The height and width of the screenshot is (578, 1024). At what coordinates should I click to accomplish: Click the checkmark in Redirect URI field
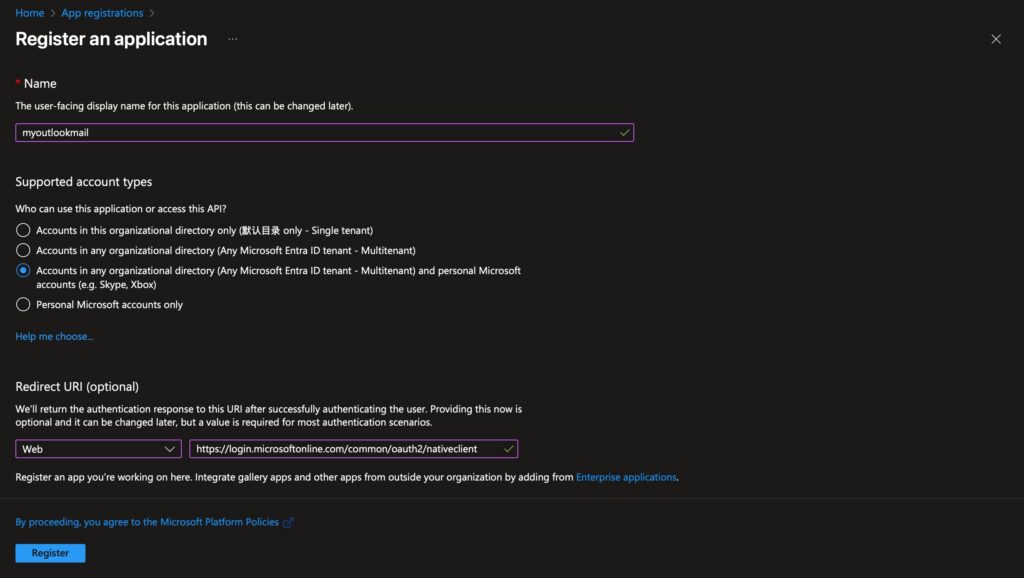[509, 449]
